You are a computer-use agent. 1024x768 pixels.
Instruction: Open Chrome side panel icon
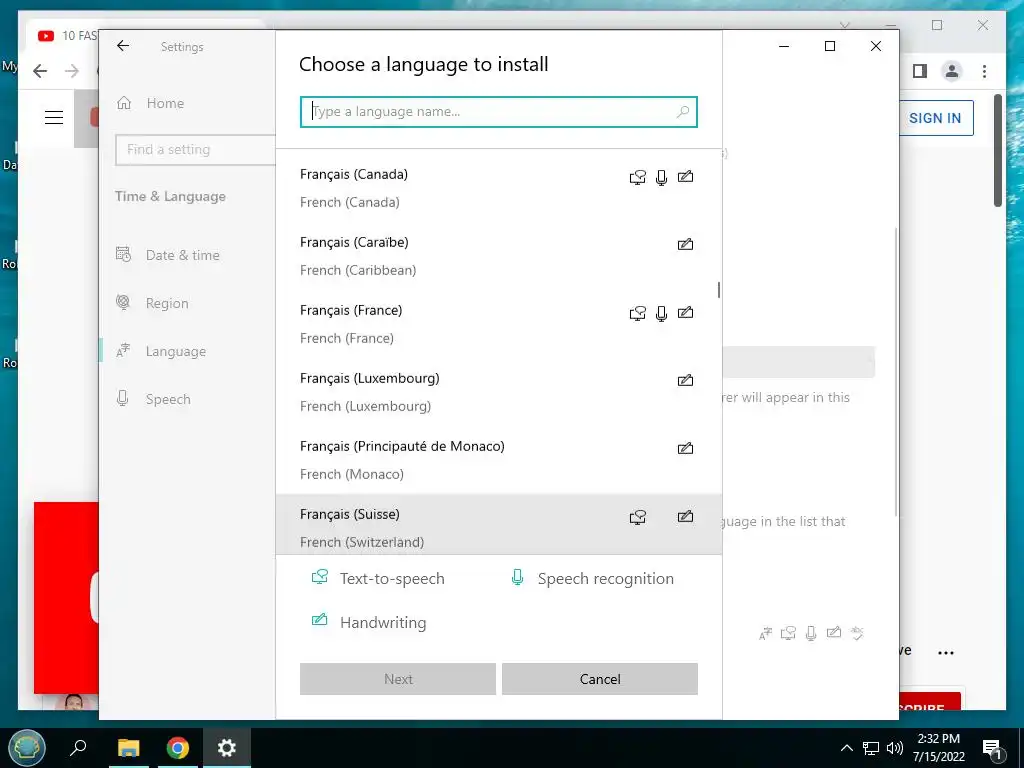[x=920, y=71]
